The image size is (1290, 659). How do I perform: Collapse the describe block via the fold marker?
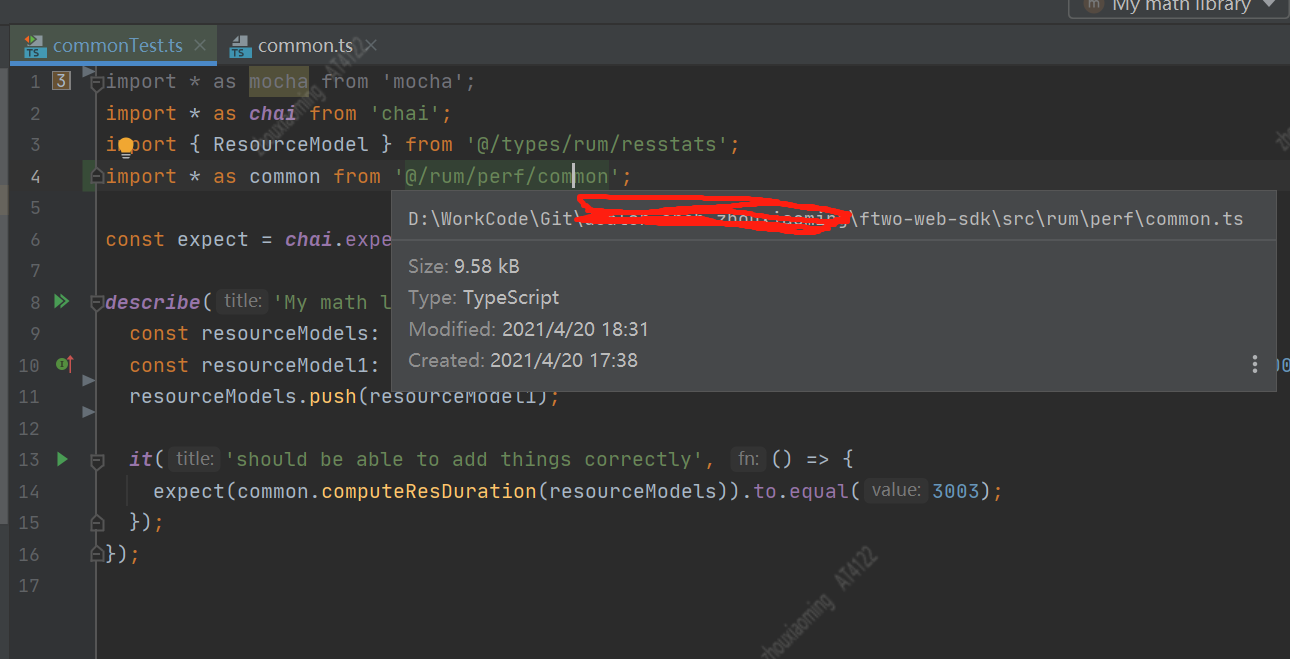pyautogui.click(x=97, y=300)
